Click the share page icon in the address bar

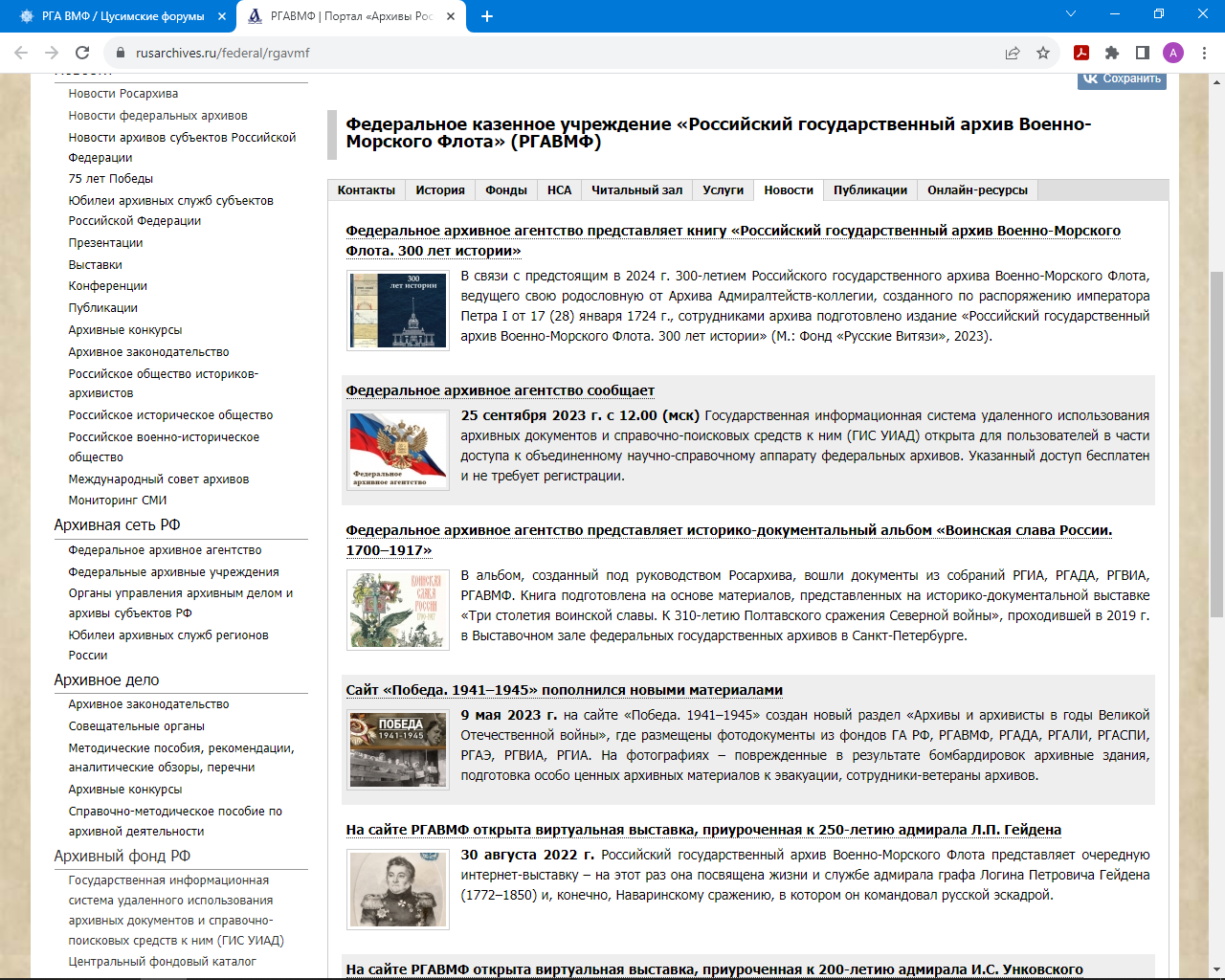click(x=1013, y=53)
